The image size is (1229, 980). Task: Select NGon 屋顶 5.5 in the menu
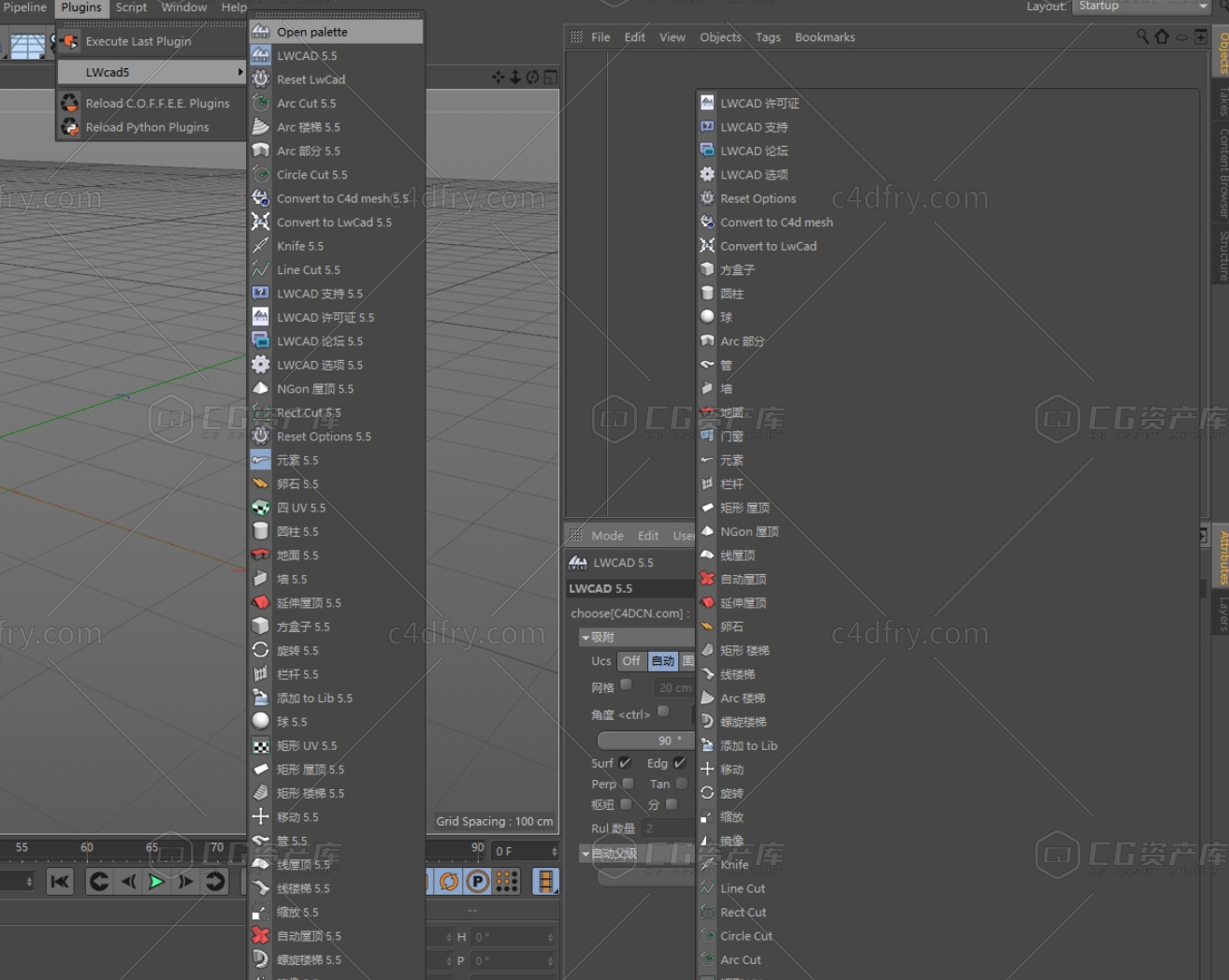pos(337,389)
